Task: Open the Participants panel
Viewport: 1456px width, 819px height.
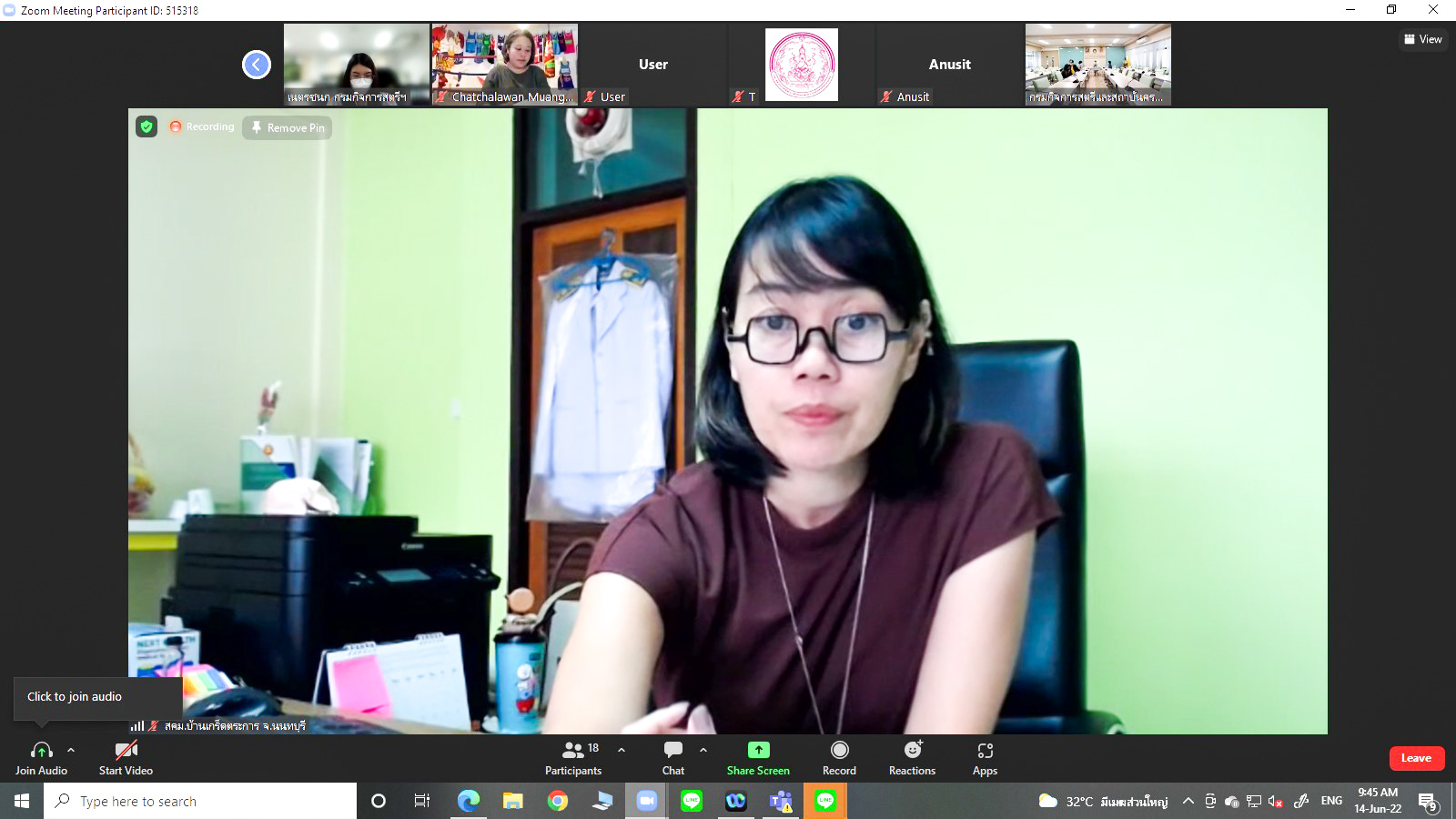Action: coord(573,758)
